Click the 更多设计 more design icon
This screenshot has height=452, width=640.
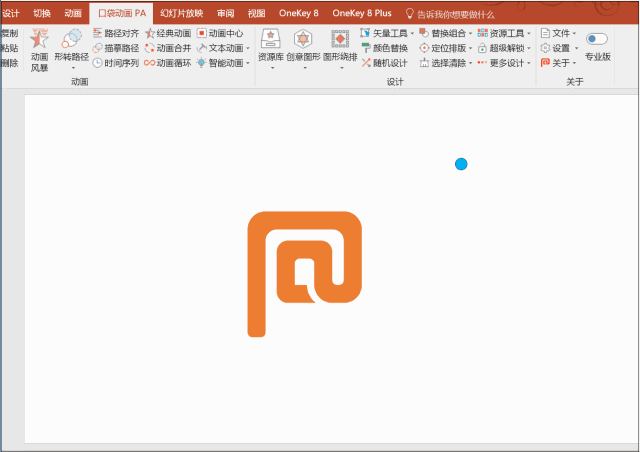[482, 62]
